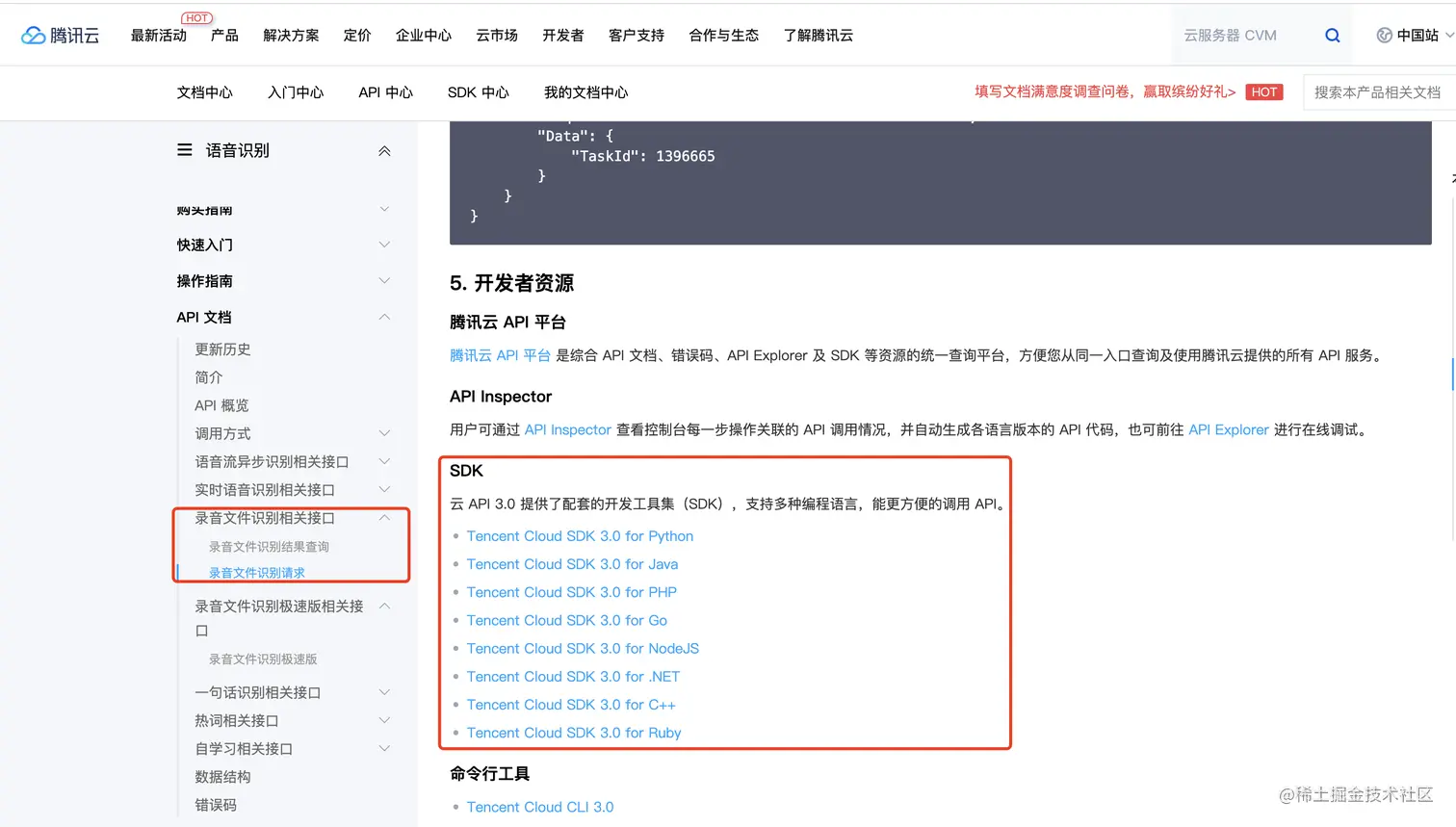This screenshot has width=1456, height=827.
Task: Expand 语音流异步识别相关接口 chevron
Action: (384, 461)
